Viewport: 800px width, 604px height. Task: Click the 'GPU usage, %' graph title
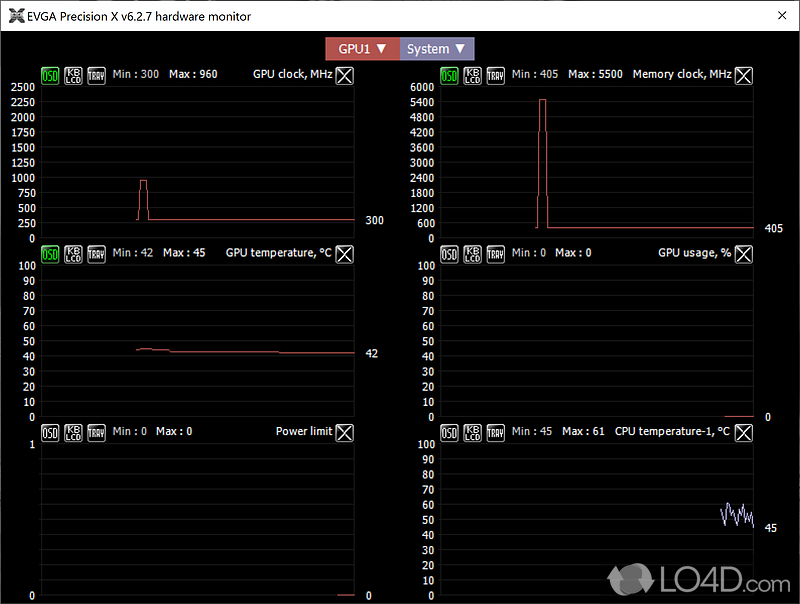[694, 253]
